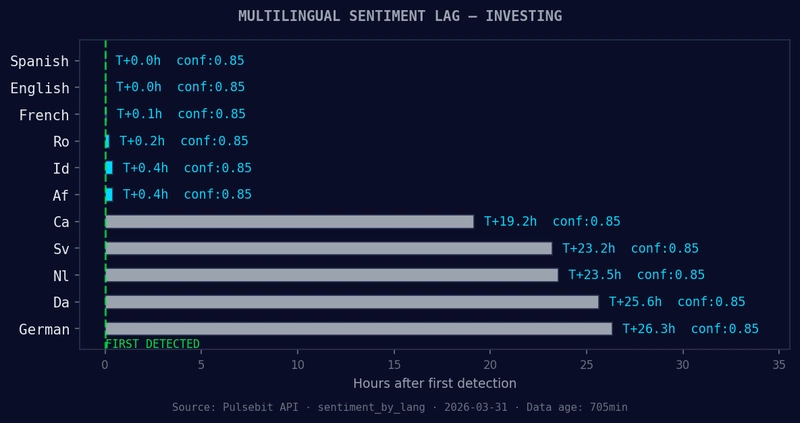This screenshot has width=800, height=423.
Task: Click the x-axis tick labeled 15
Action: (394, 365)
